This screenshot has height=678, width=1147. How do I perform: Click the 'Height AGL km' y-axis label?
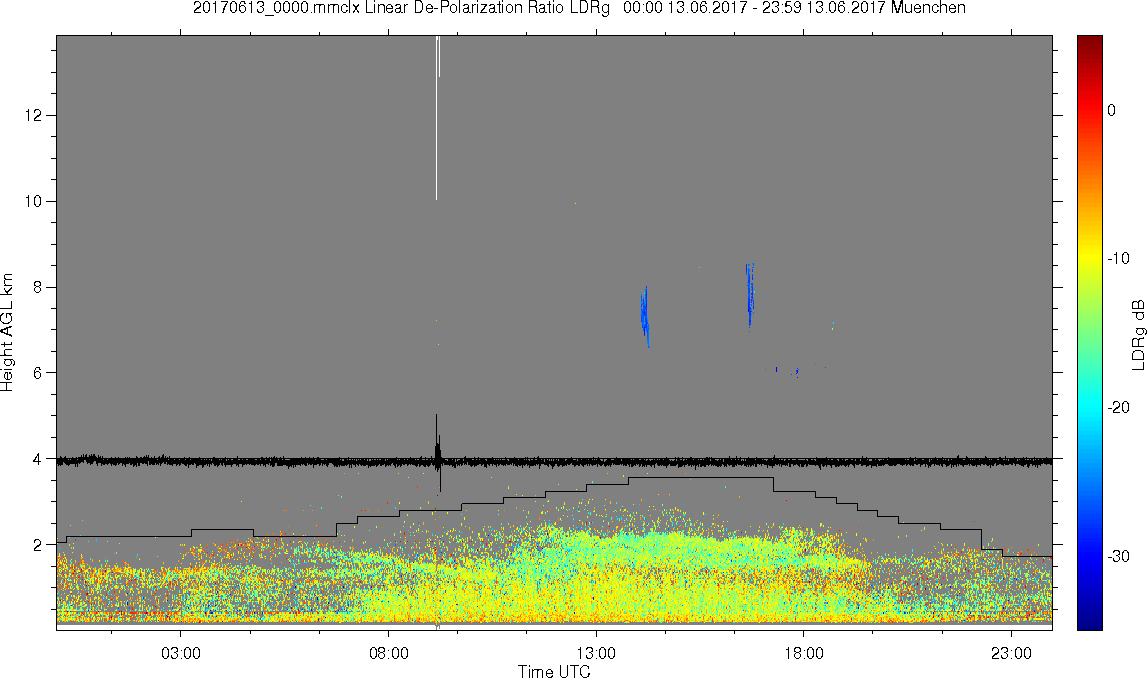(8, 333)
